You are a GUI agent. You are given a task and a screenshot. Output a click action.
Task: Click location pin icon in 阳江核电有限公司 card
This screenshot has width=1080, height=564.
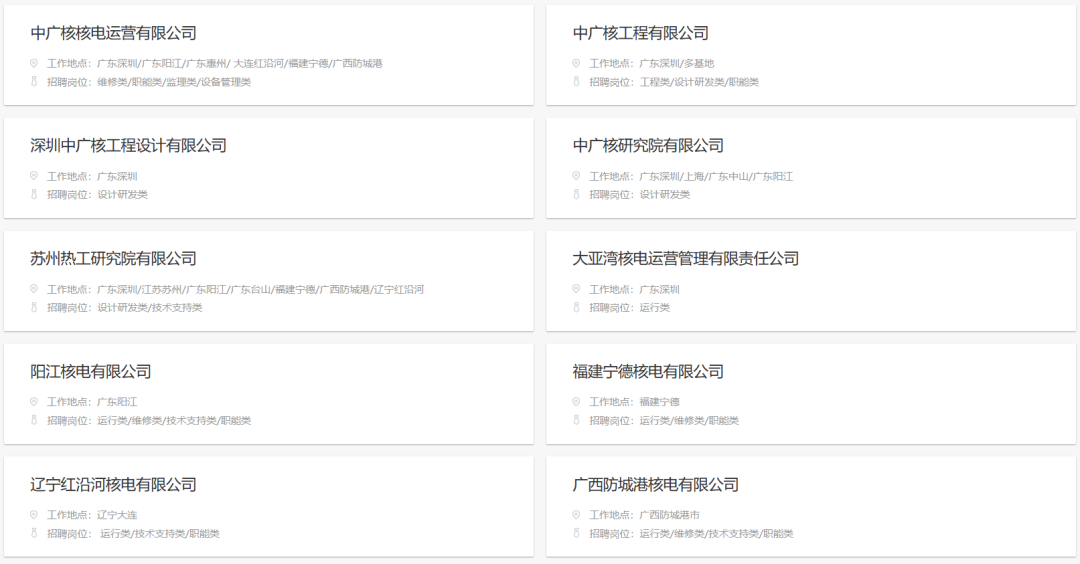34,401
